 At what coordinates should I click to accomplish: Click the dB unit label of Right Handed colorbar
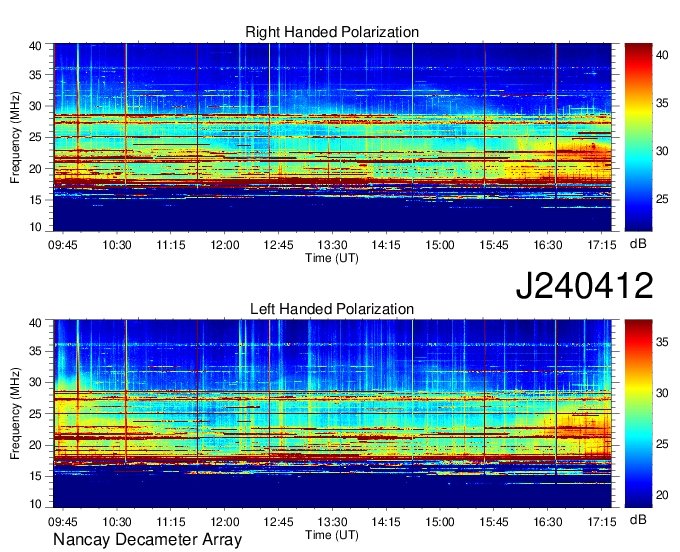(x=638, y=244)
